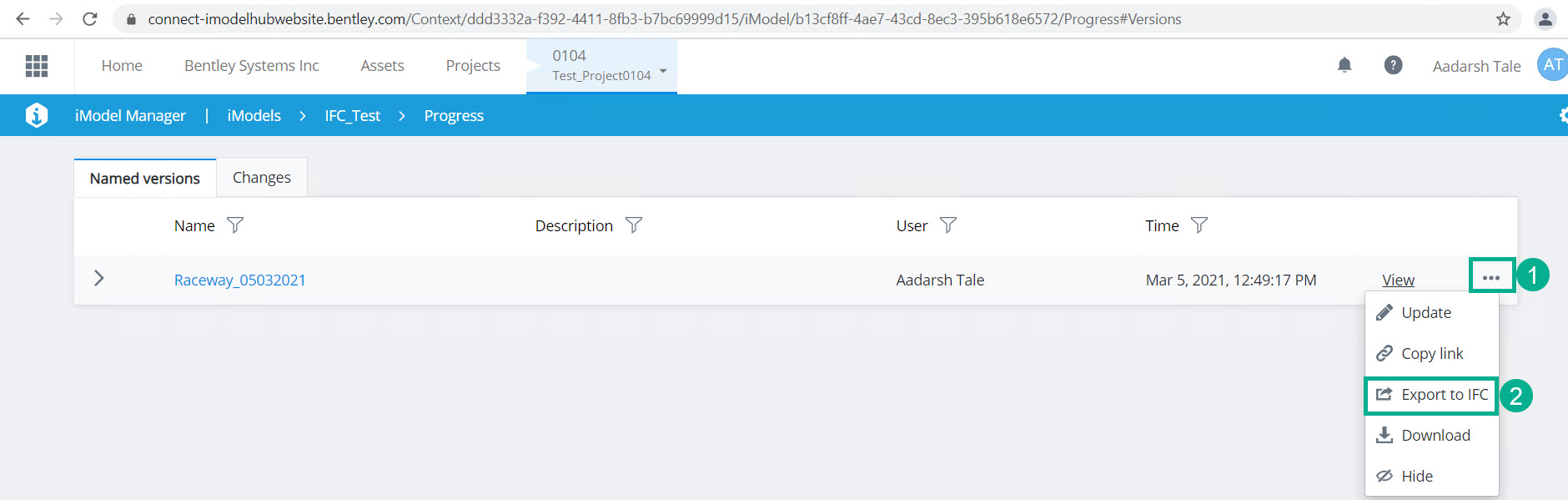
Task: Click the View link for Raceway_05032021
Action: pos(1398,280)
